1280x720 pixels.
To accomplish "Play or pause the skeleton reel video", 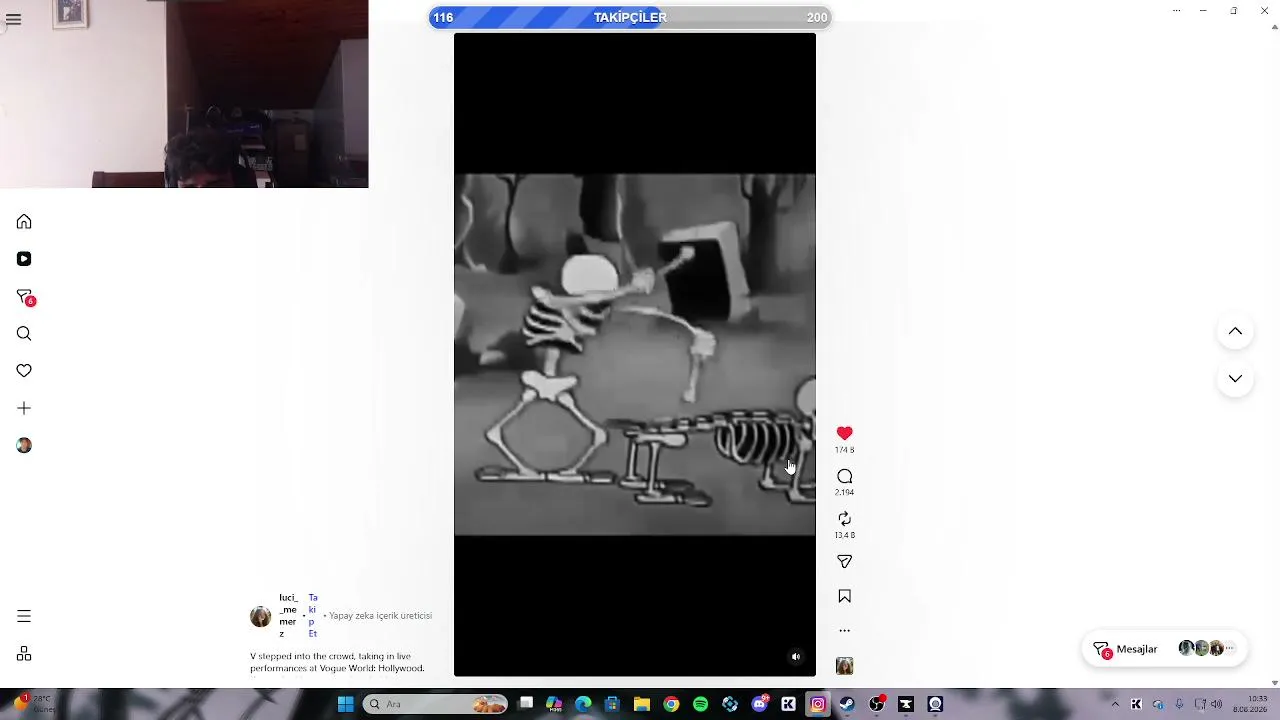I will pyautogui.click(x=635, y=355).
